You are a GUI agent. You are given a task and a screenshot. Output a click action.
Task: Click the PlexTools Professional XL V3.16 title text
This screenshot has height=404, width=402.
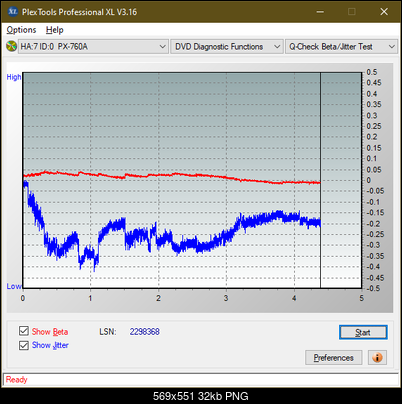(79, 12)
